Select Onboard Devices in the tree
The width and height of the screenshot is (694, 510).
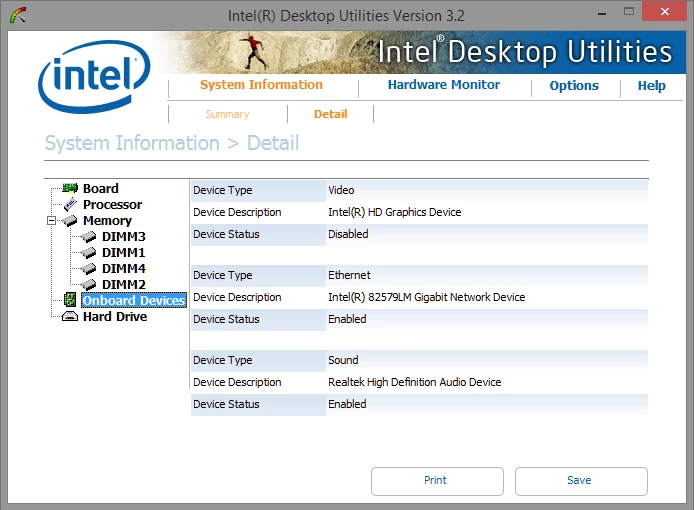(134, 300)
